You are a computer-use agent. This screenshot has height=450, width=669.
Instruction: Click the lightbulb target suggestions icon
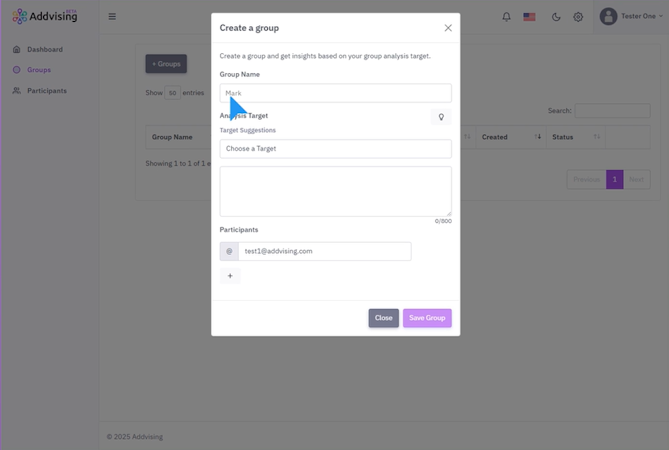coord(441,117)
